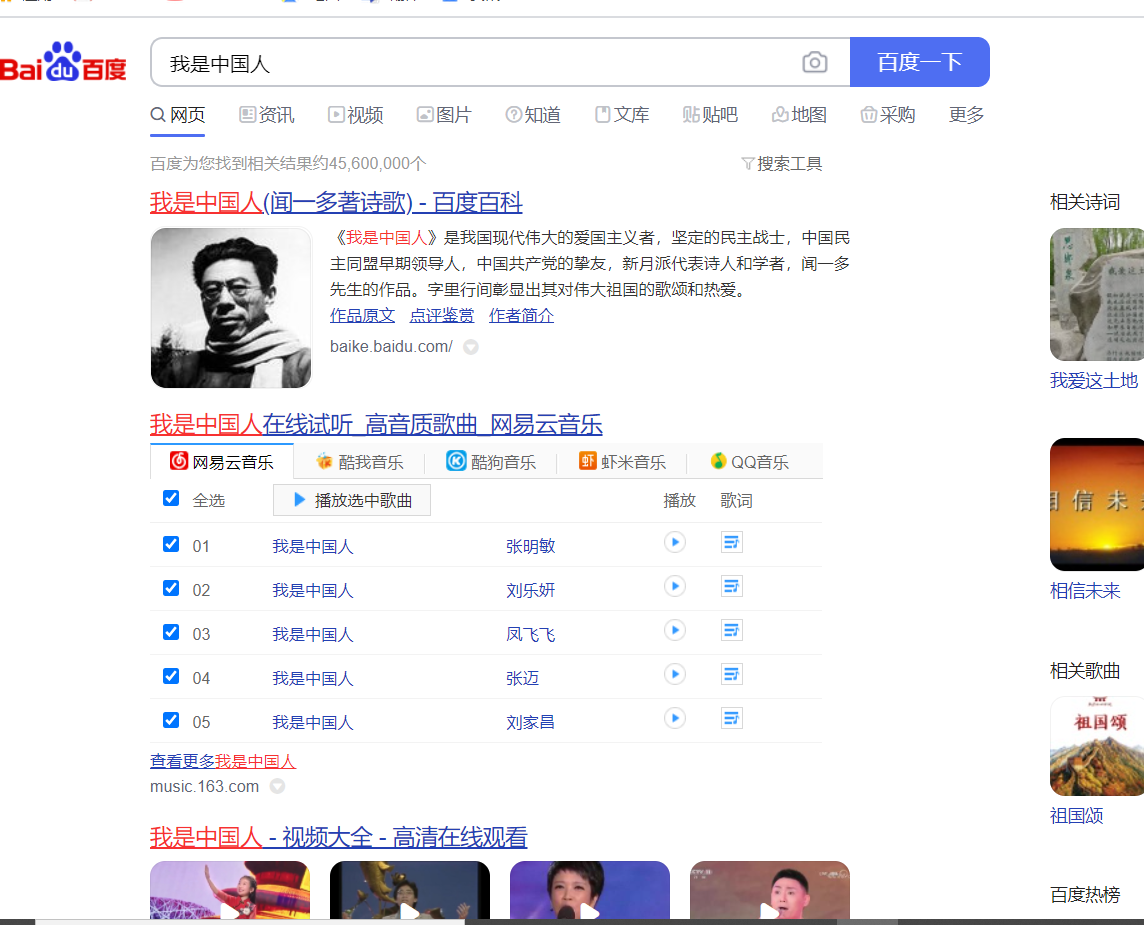Select the 酷我音乐 music source tab

[360, 462]
